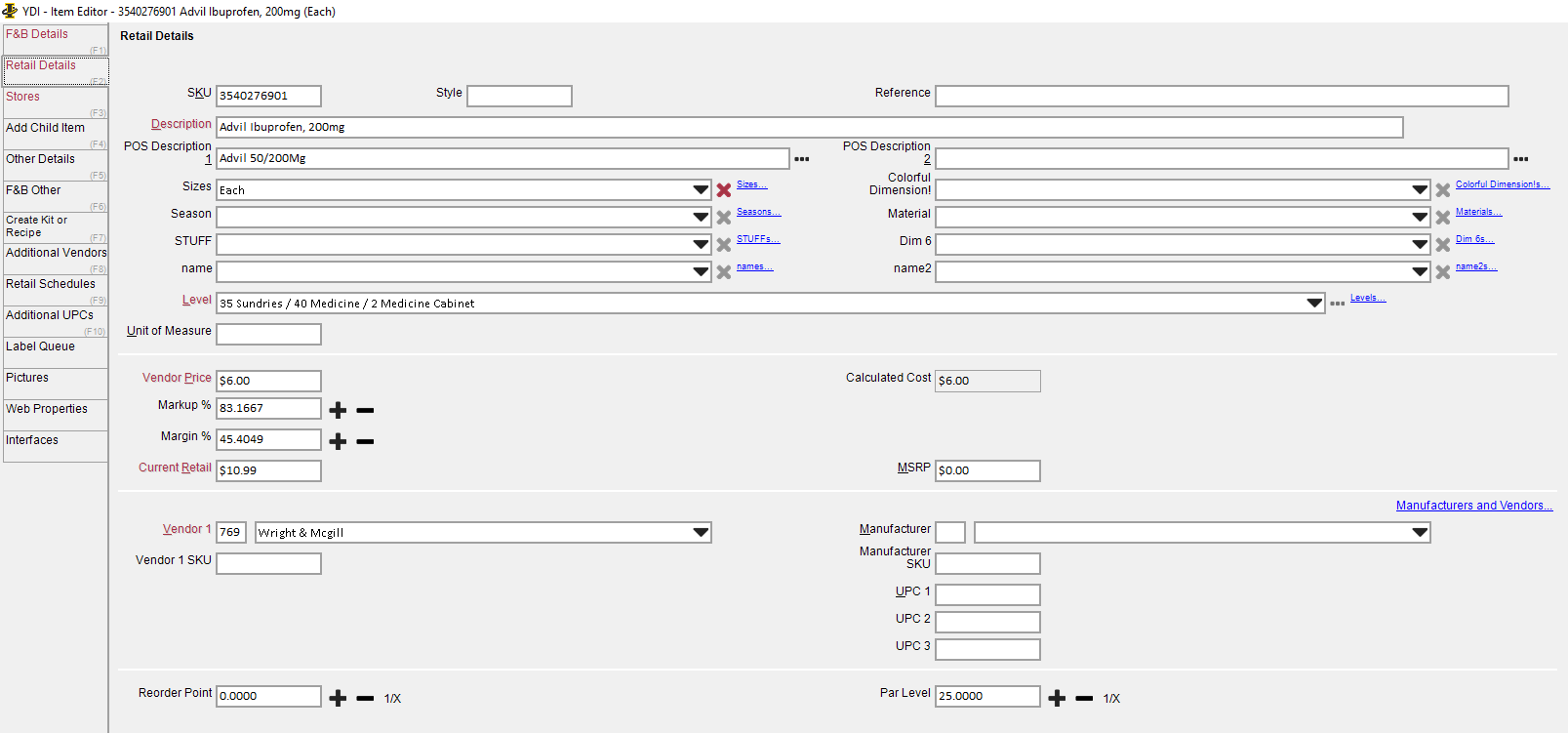This screenshot has width=1568, height=733.
Task: Open the Manufacturer dropdown
Action: (x=1420, y=533)
